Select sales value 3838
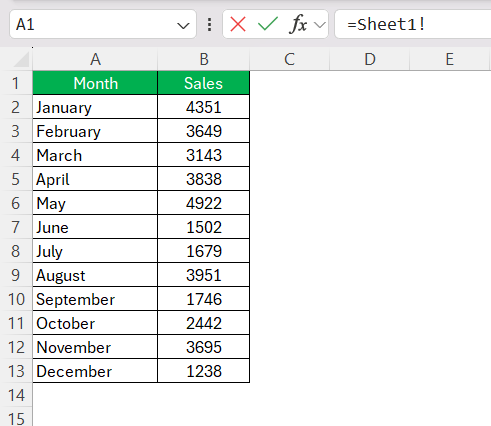 tap(204, 179)
